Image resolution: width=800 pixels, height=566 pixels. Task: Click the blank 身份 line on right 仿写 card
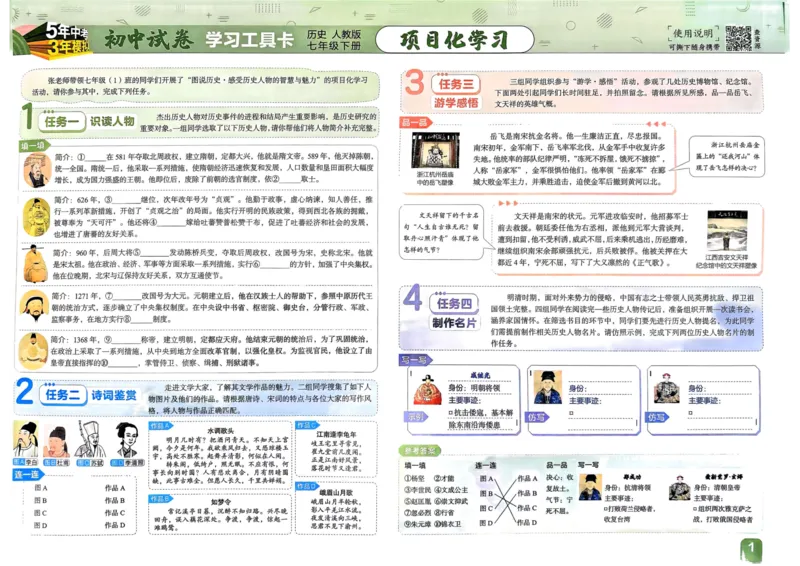click(721, 388)
